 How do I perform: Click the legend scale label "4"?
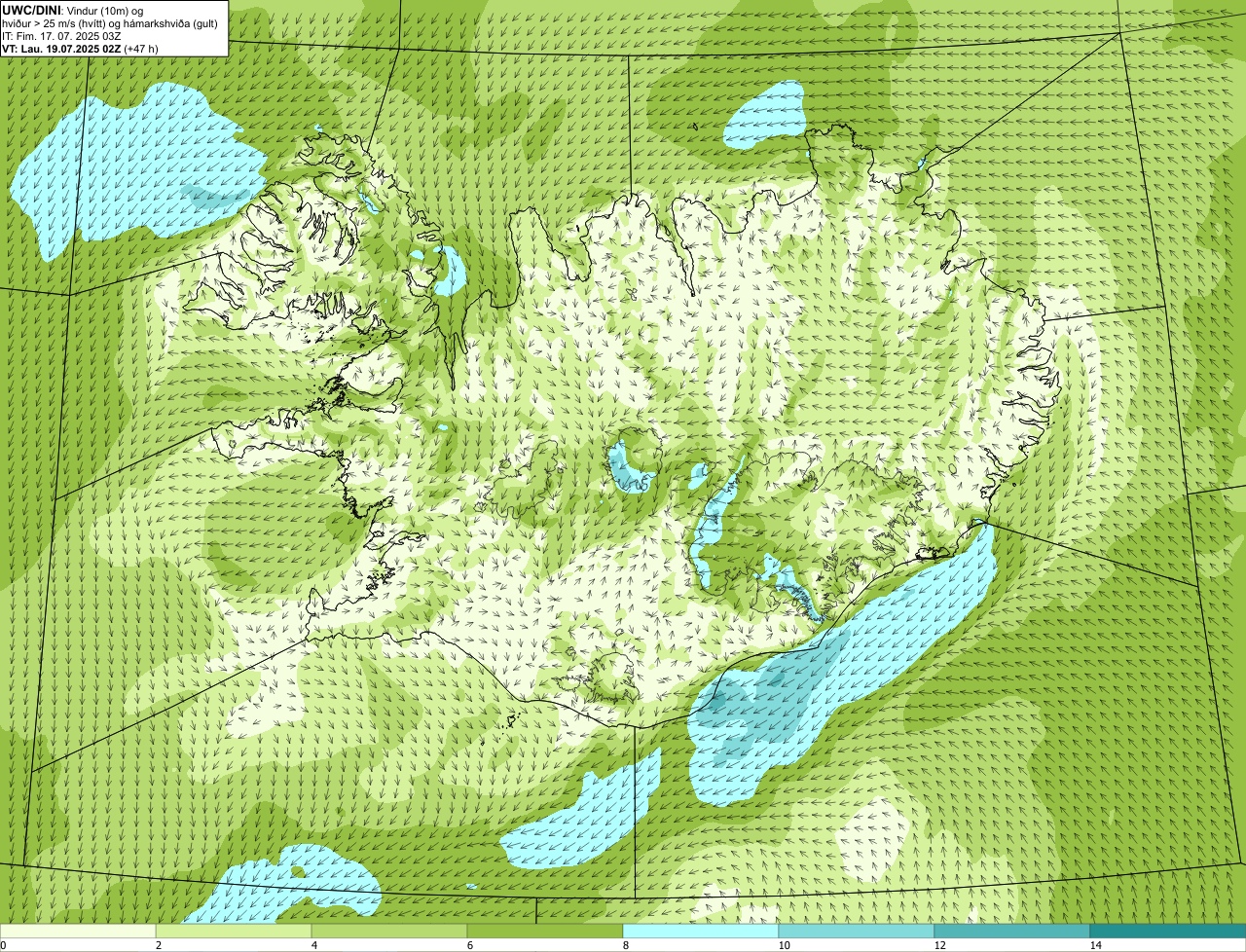[x=313, y=945]
